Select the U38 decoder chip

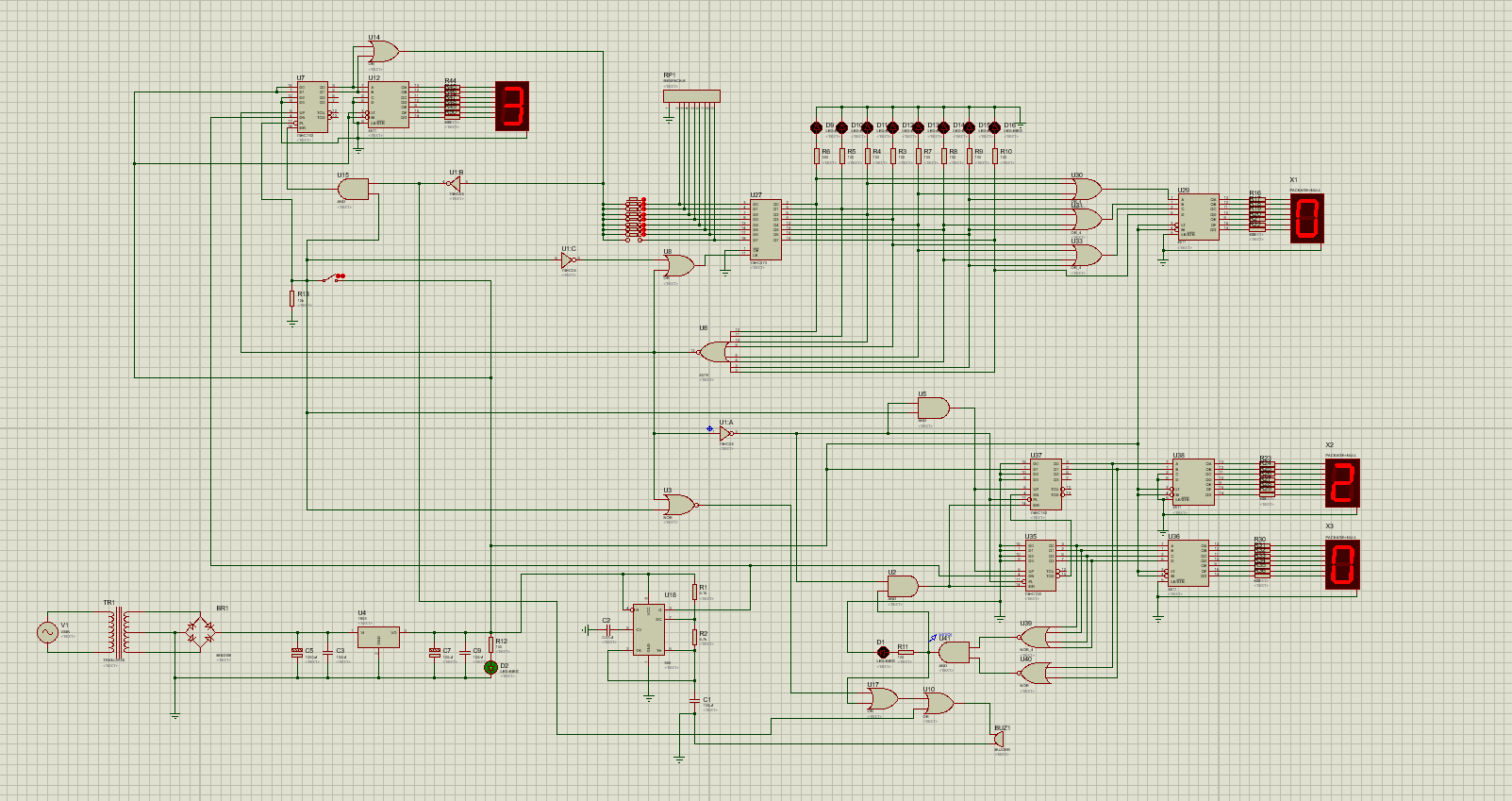(1192, 482)
